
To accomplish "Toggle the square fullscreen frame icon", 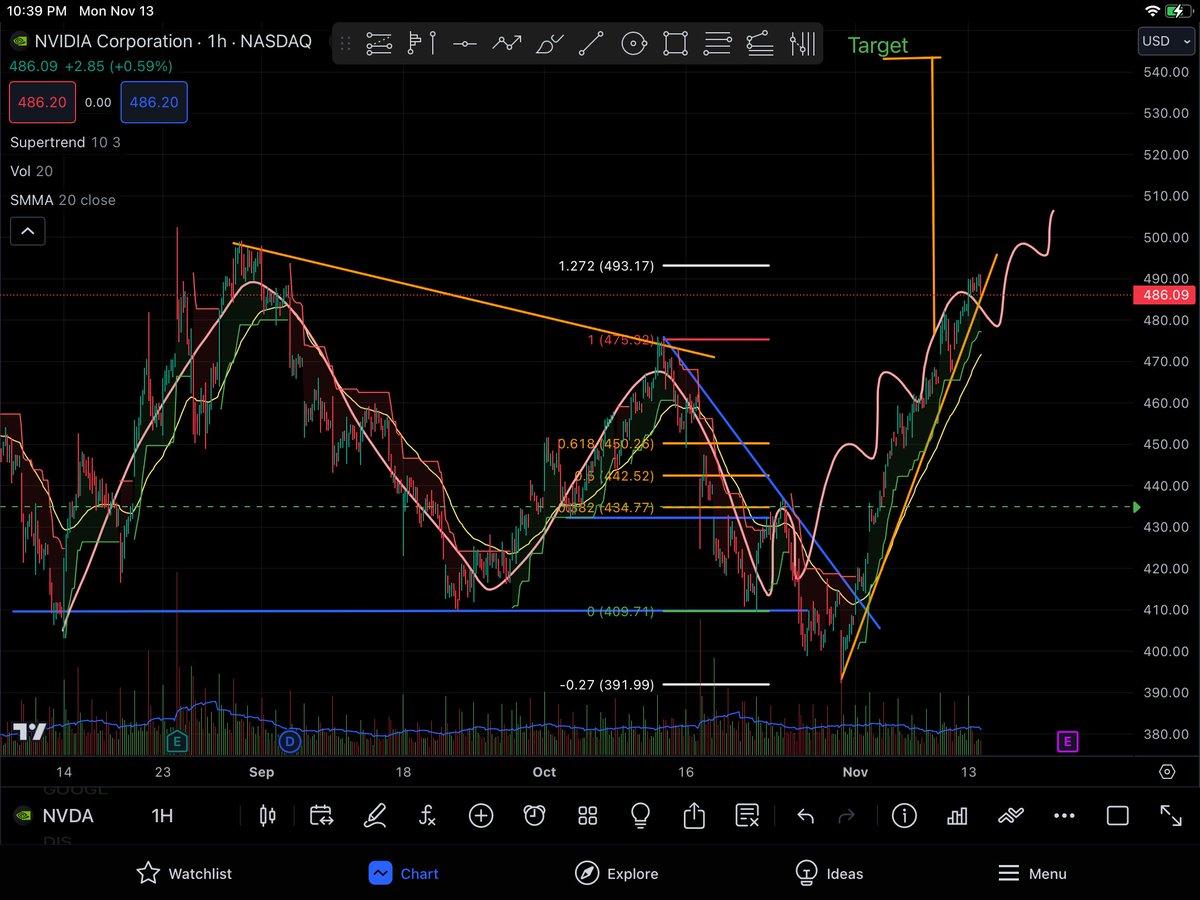I will (x=1117, y=816).
